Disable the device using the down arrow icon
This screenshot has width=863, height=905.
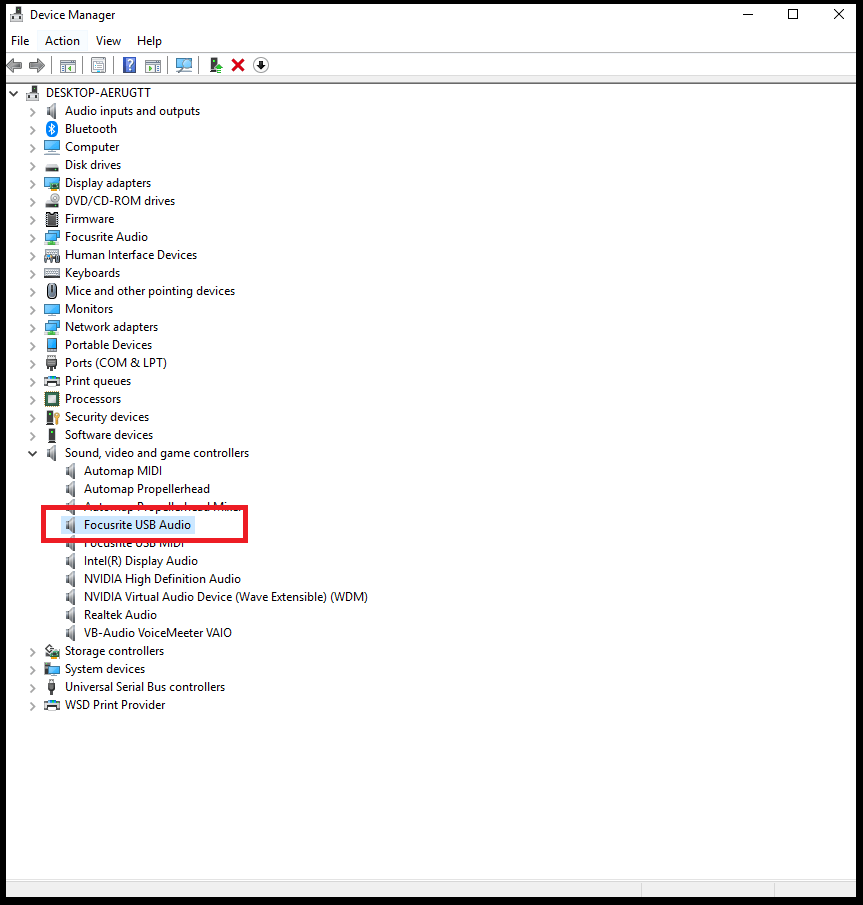click(x=261, y=65)
